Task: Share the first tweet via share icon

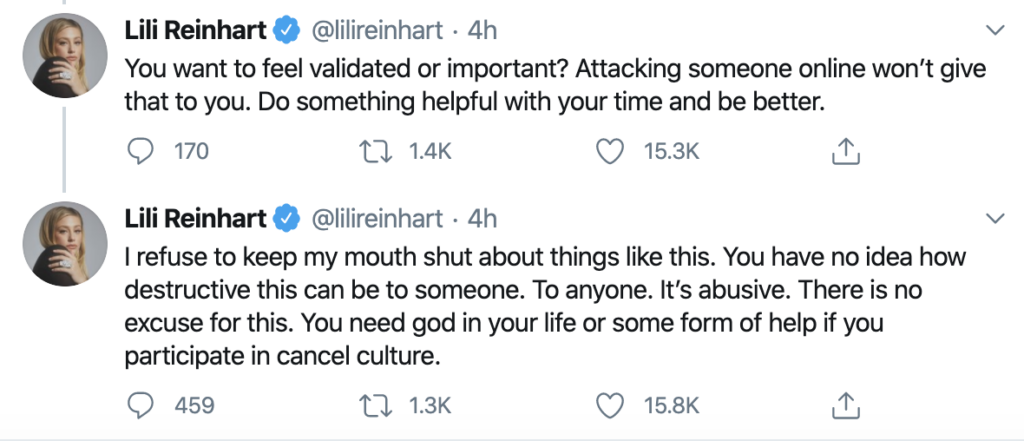Action: 846,151
